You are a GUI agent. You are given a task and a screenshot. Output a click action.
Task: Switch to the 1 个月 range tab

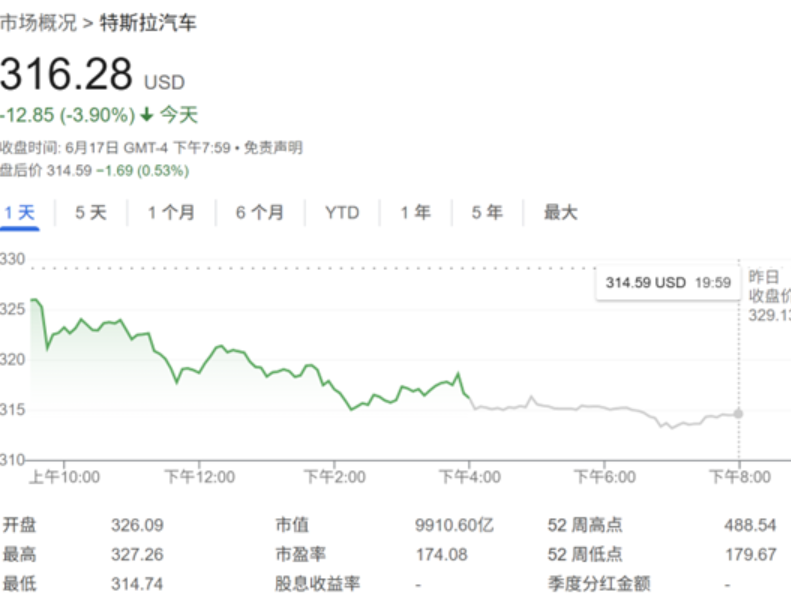[x=171, y=212]
